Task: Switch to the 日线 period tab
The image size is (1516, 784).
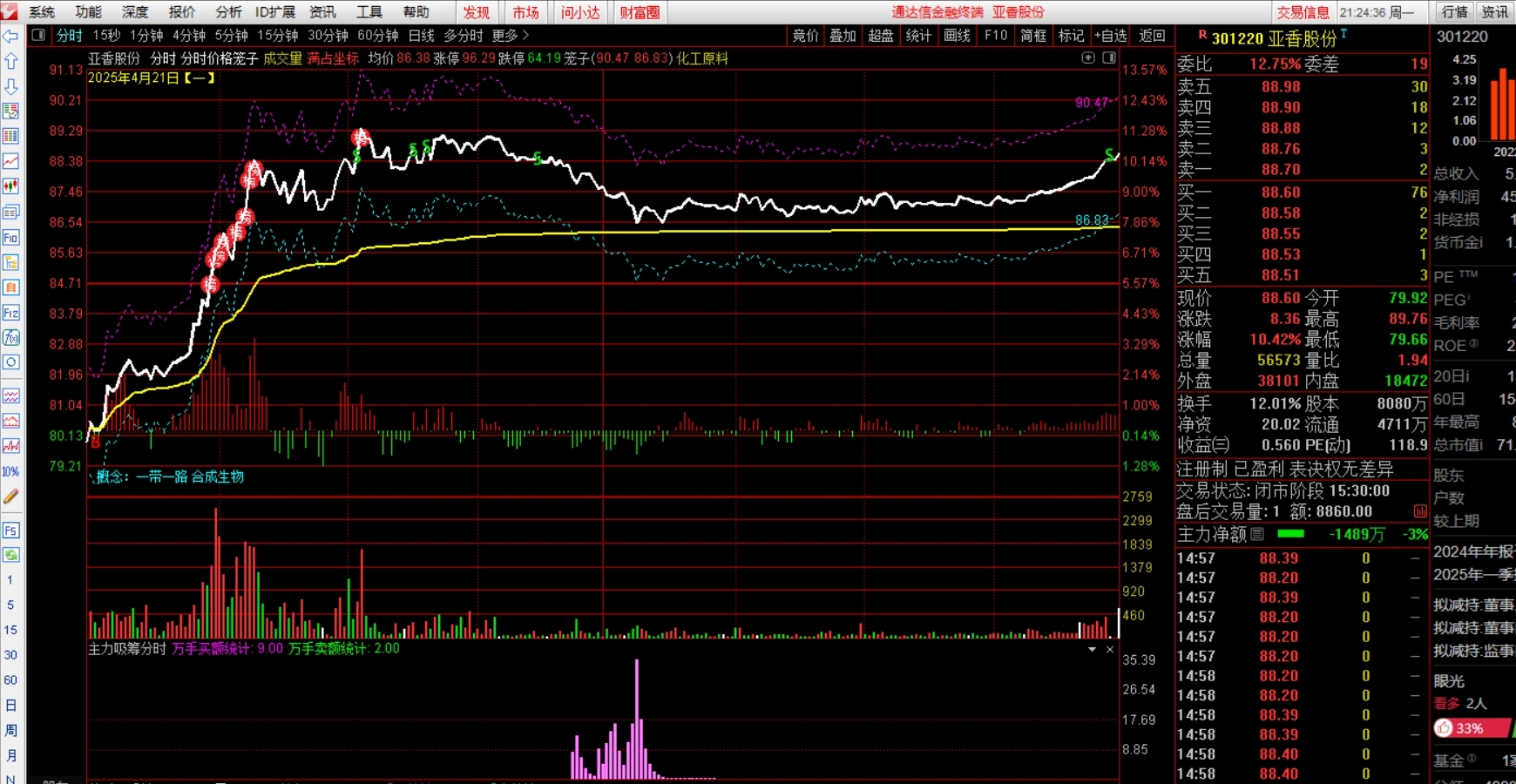Action: click(x=421, y=36)
